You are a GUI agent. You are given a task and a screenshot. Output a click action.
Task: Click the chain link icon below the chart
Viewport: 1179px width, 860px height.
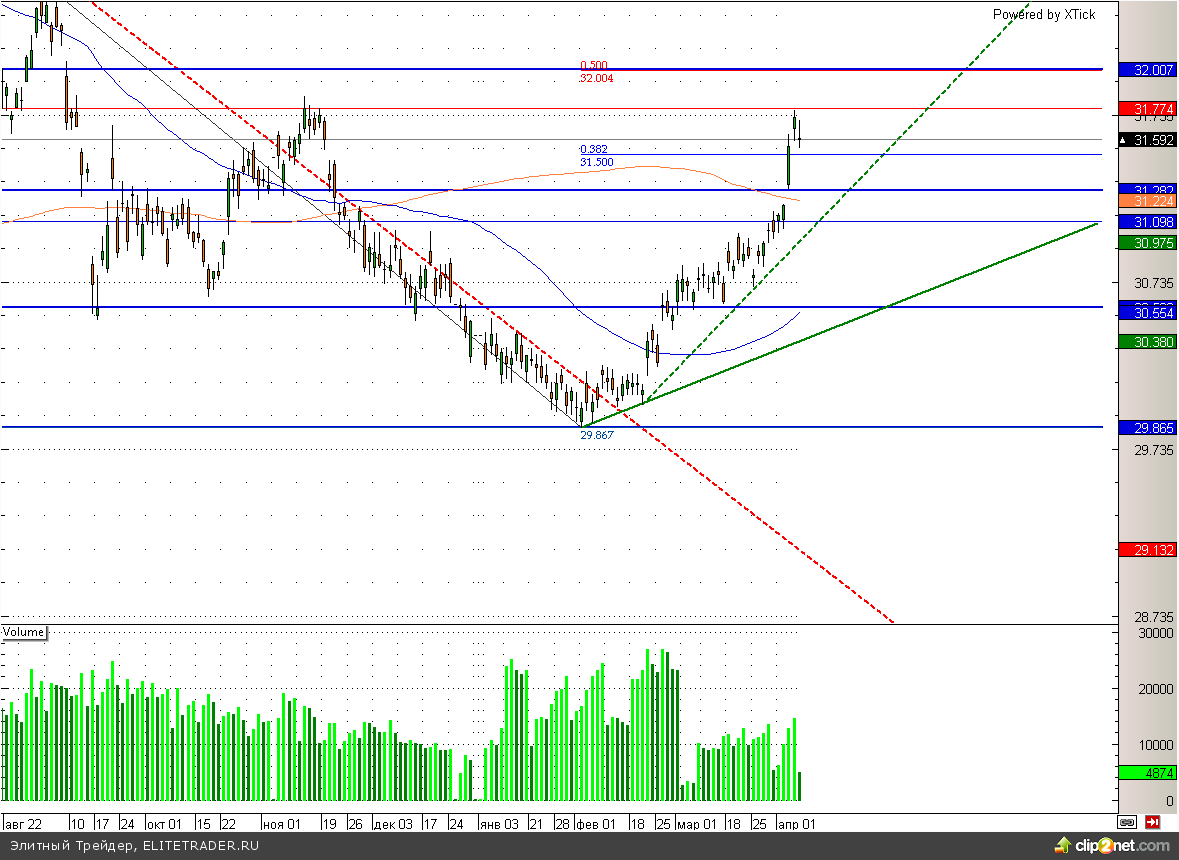[x=1127, y=823]
